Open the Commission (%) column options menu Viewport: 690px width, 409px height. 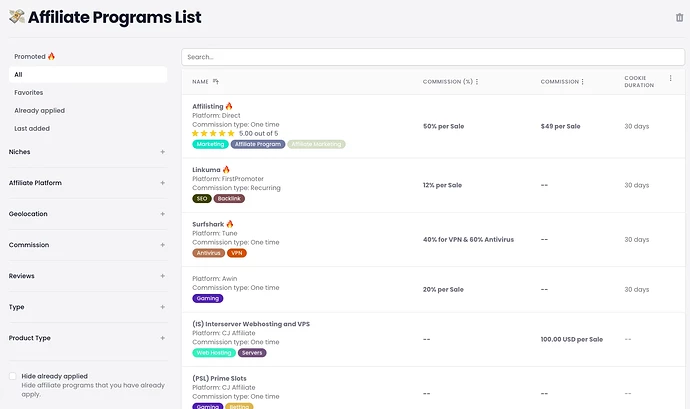click(x=477, y=81)
